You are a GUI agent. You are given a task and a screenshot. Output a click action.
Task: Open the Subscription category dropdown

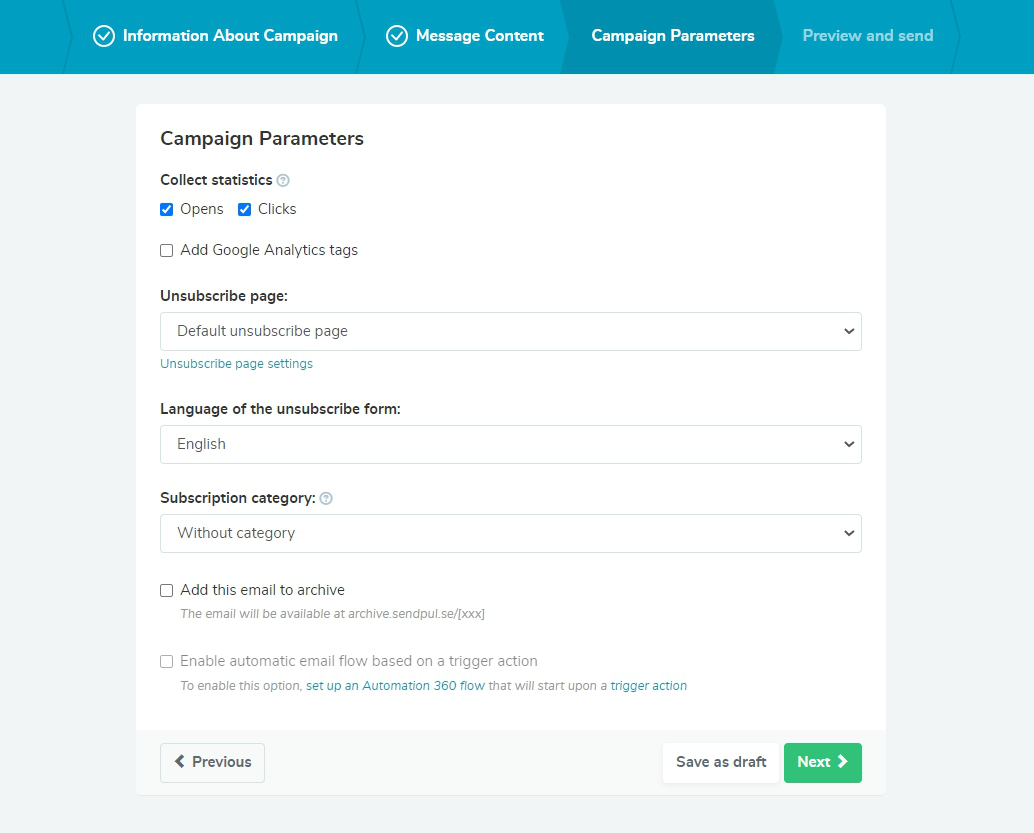click(510, 533)
